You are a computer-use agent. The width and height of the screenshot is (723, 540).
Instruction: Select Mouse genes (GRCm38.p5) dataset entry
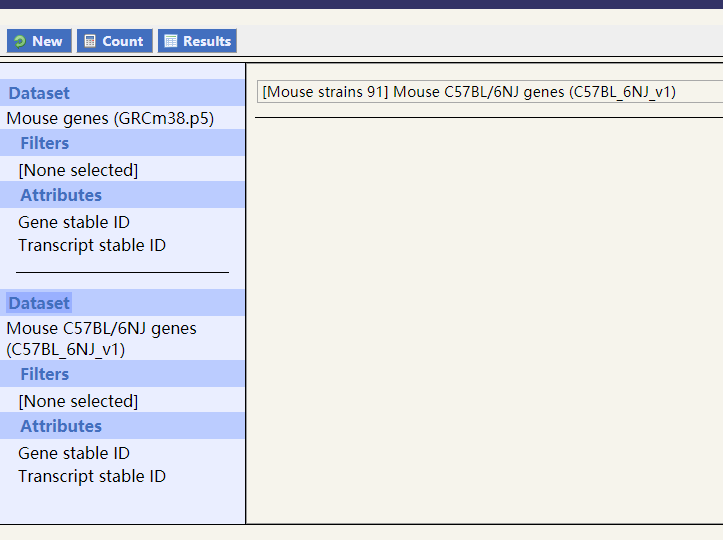[110, 118]
